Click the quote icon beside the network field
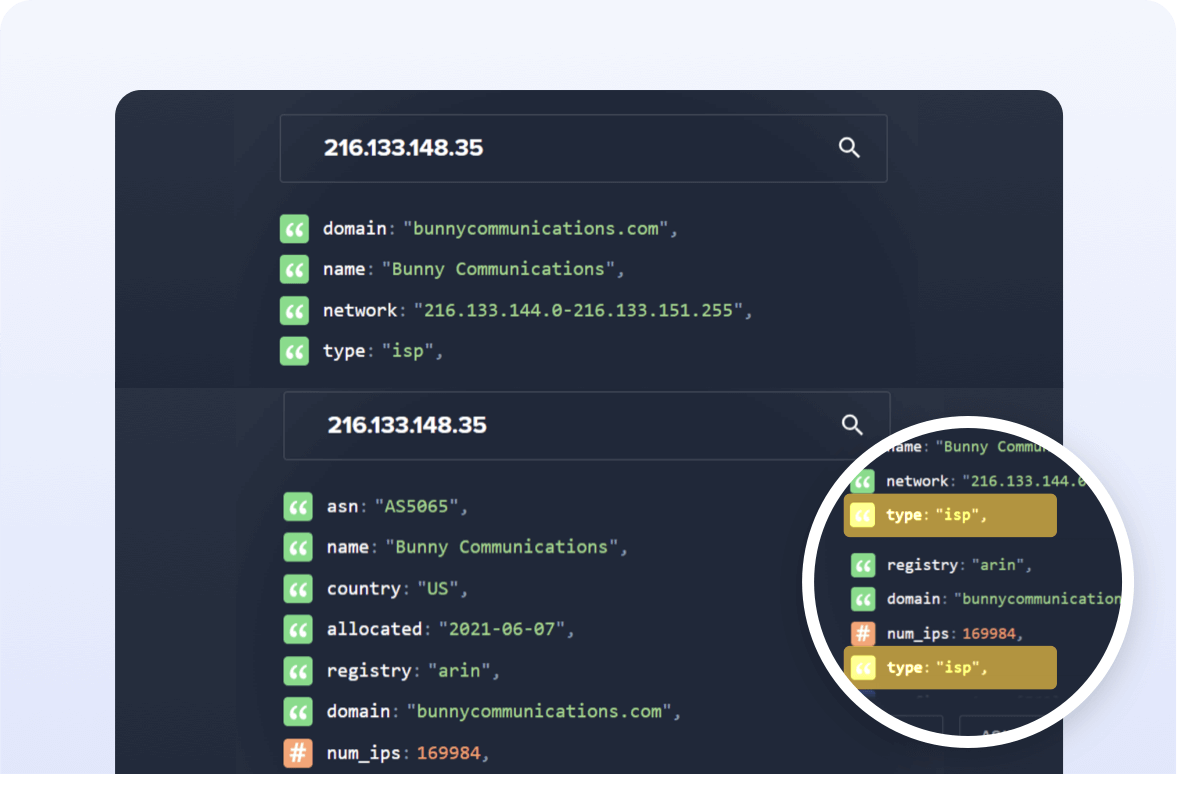 point(294,311)
